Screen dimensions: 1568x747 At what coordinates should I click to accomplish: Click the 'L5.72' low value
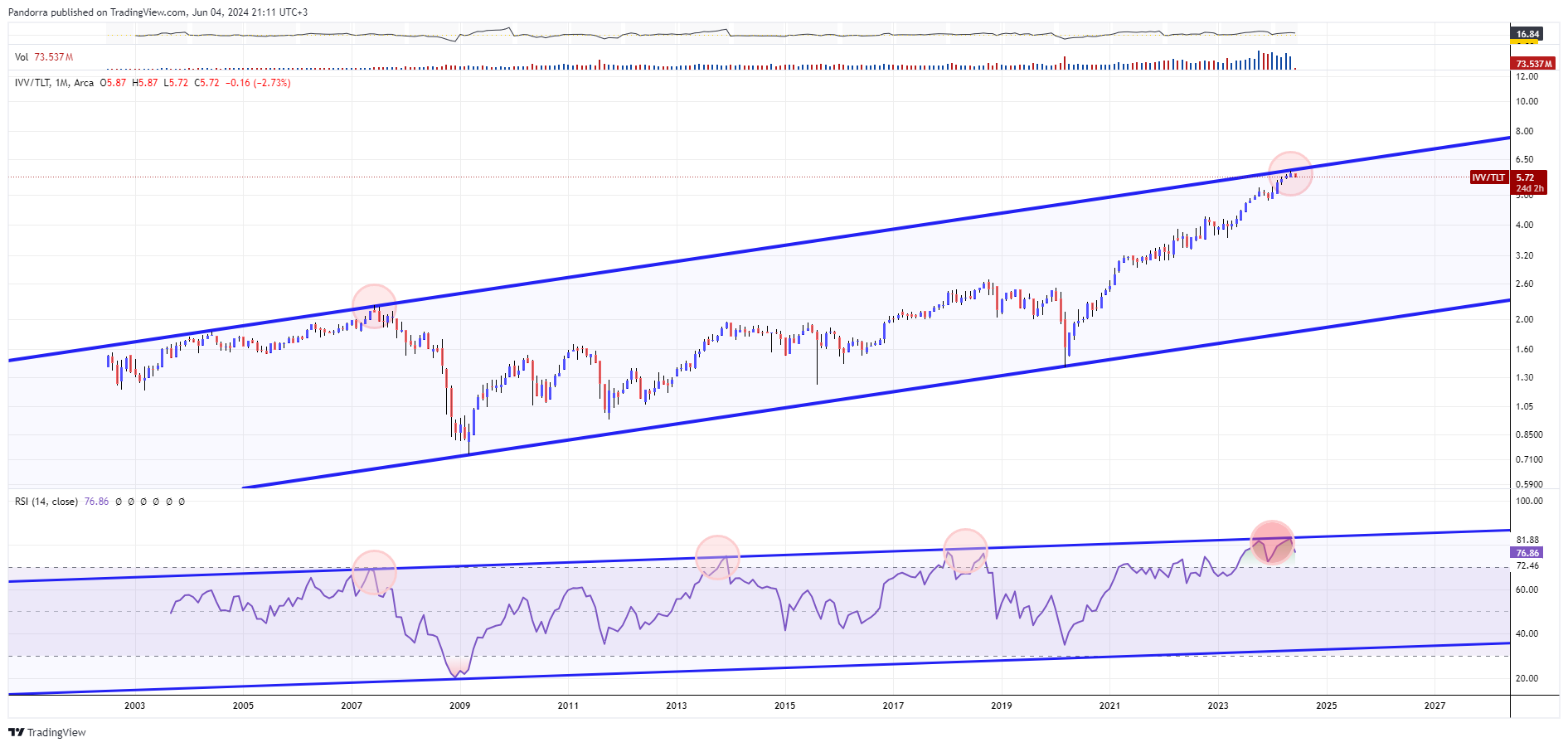pyautogui.click(x=176, y=83)
